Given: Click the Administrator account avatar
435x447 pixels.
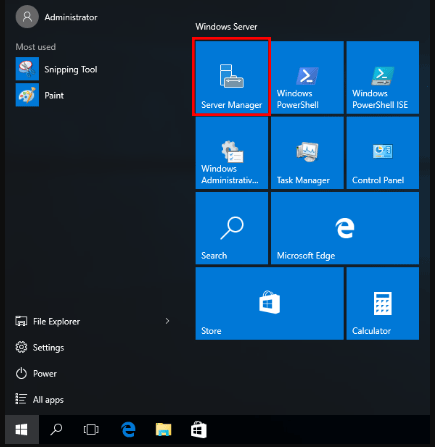Looking at the screenshot, I should pyautogui.click(x=27, y=17).
